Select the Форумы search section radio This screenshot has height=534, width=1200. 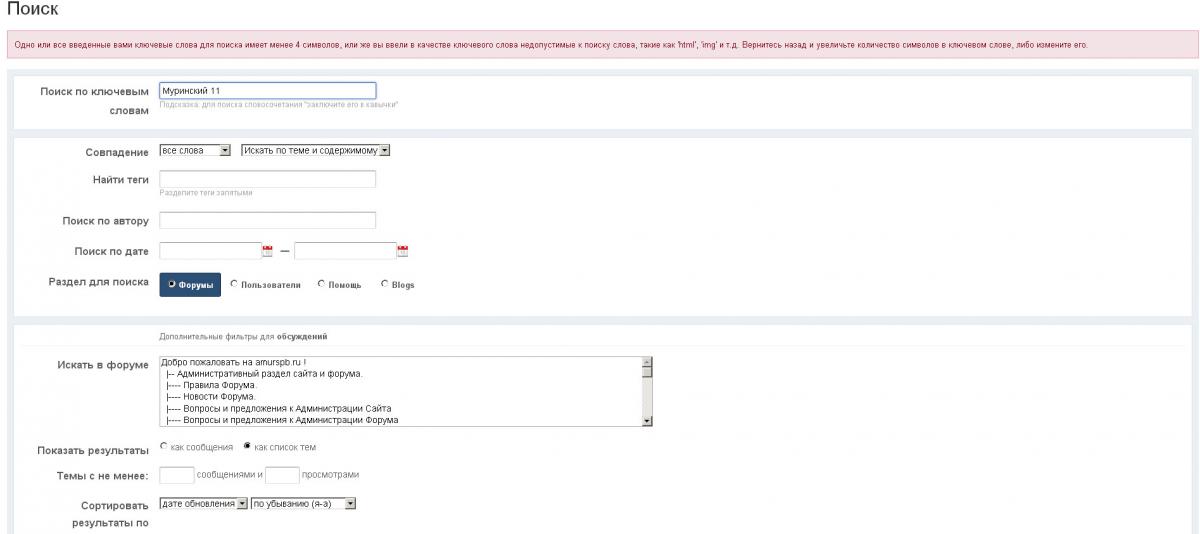pyautogui.click(x=172, y=284)
